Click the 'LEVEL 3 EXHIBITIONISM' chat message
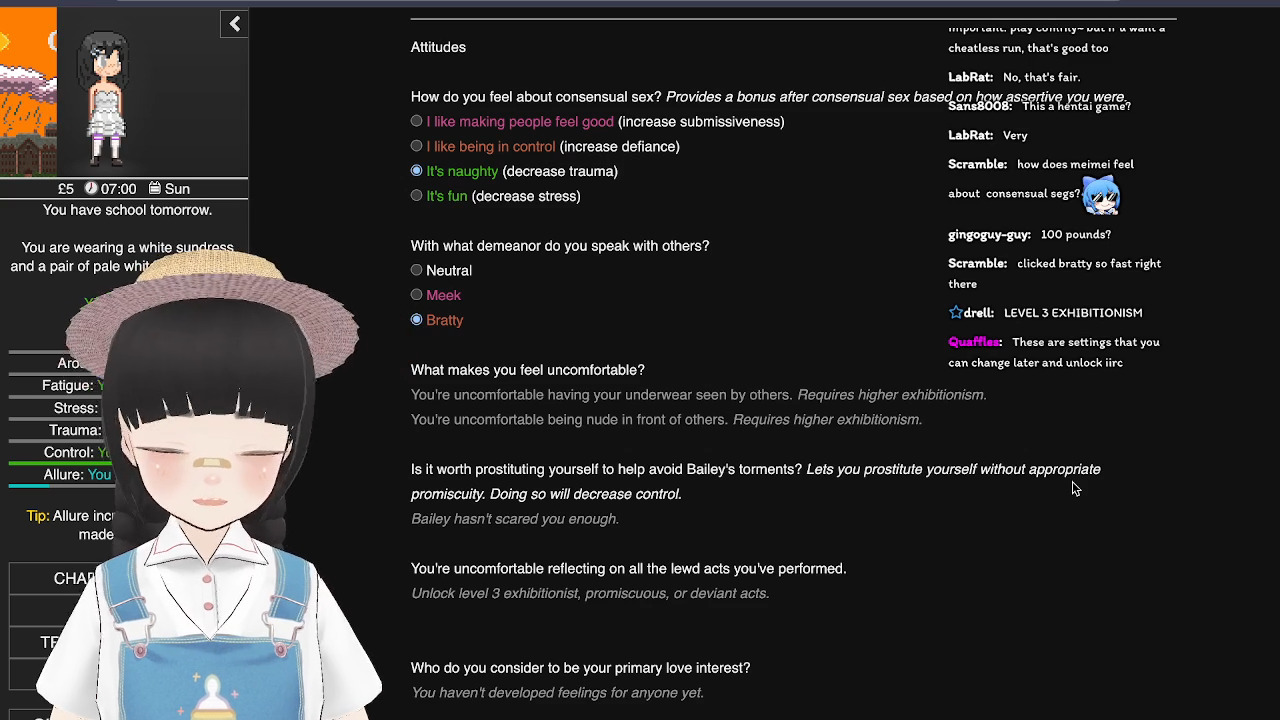1280x720 pixels. 1073,313
